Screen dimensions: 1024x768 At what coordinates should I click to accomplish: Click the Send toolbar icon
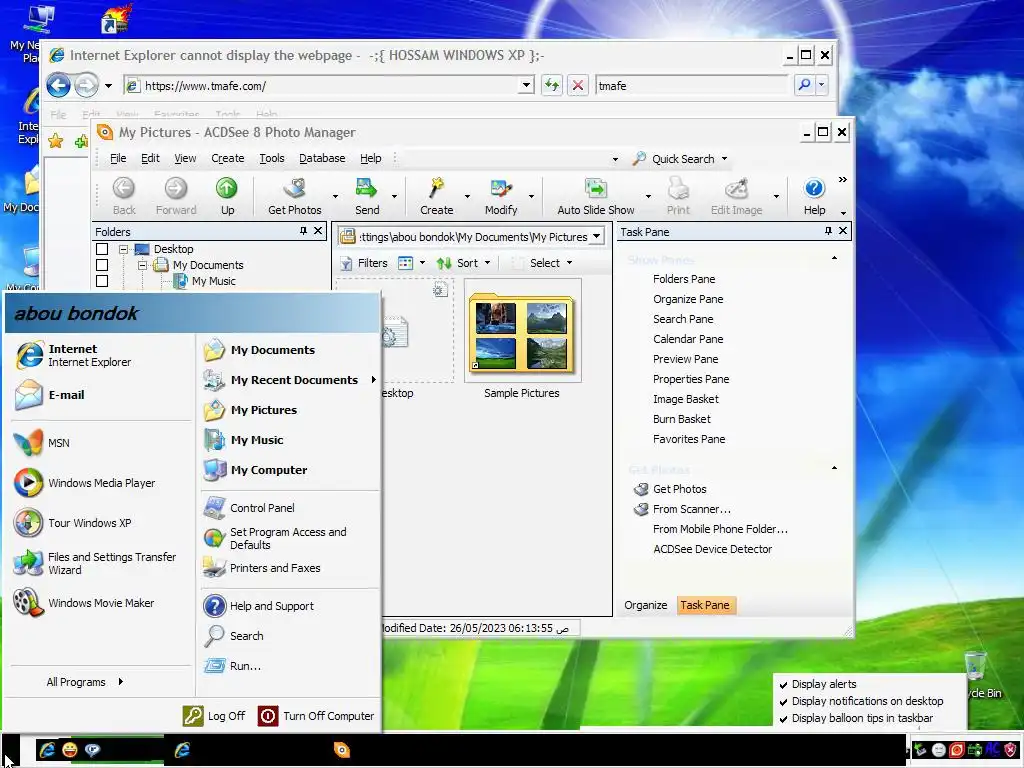tap(366, 196)
